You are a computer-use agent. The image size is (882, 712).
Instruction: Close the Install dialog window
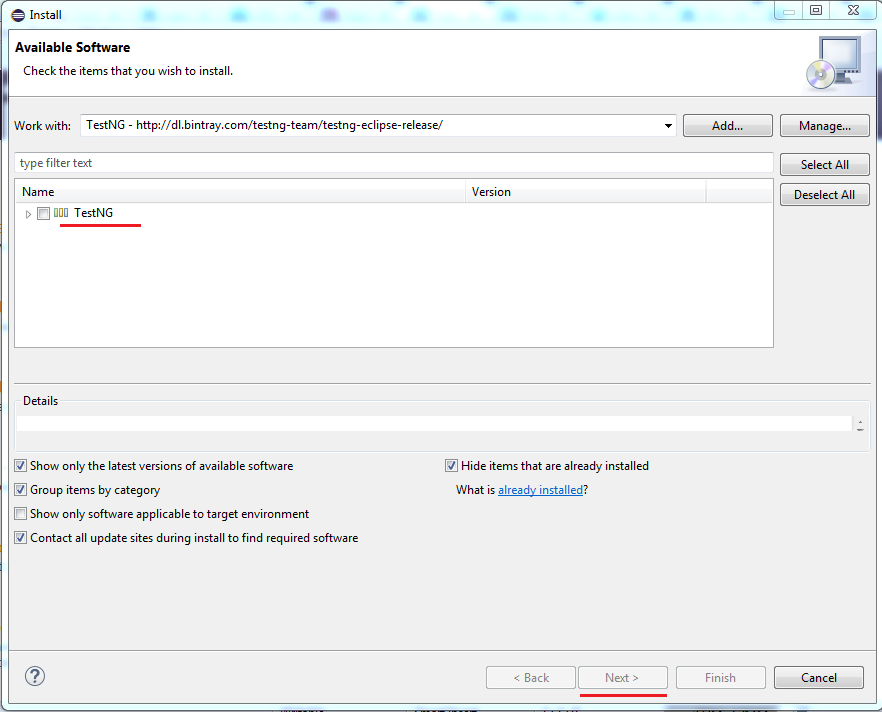(853, 10)
